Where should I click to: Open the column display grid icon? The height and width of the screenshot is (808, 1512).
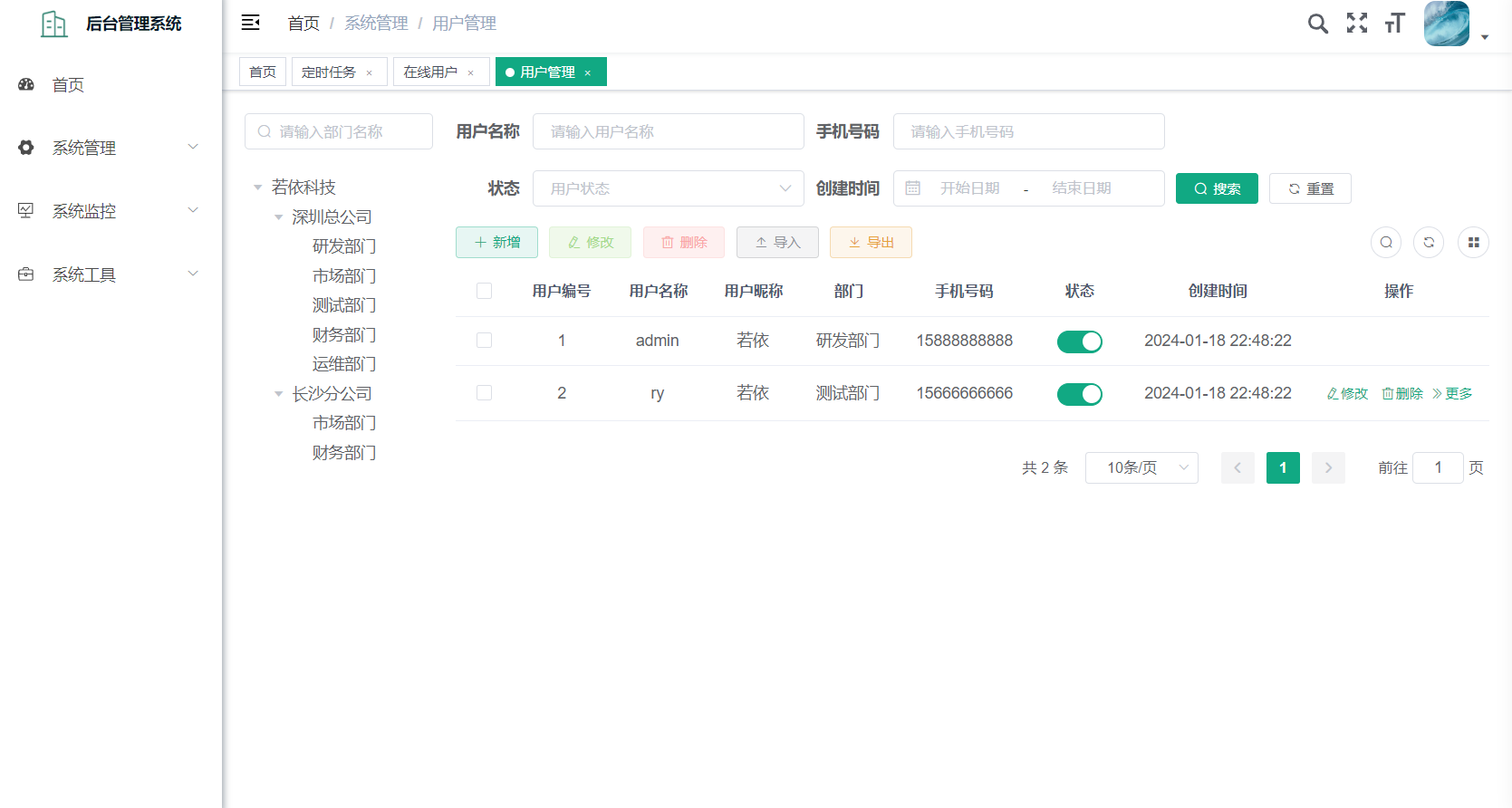point(1473,243)
